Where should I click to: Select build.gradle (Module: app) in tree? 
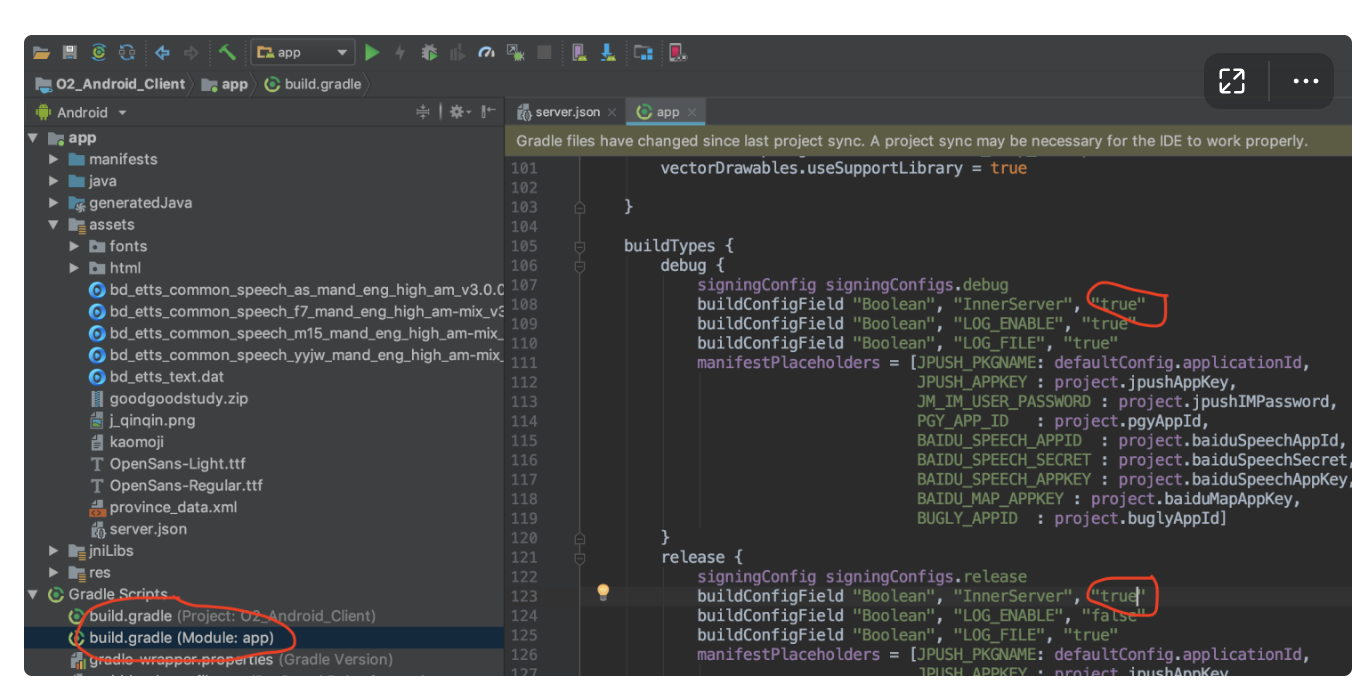(180, 638)
